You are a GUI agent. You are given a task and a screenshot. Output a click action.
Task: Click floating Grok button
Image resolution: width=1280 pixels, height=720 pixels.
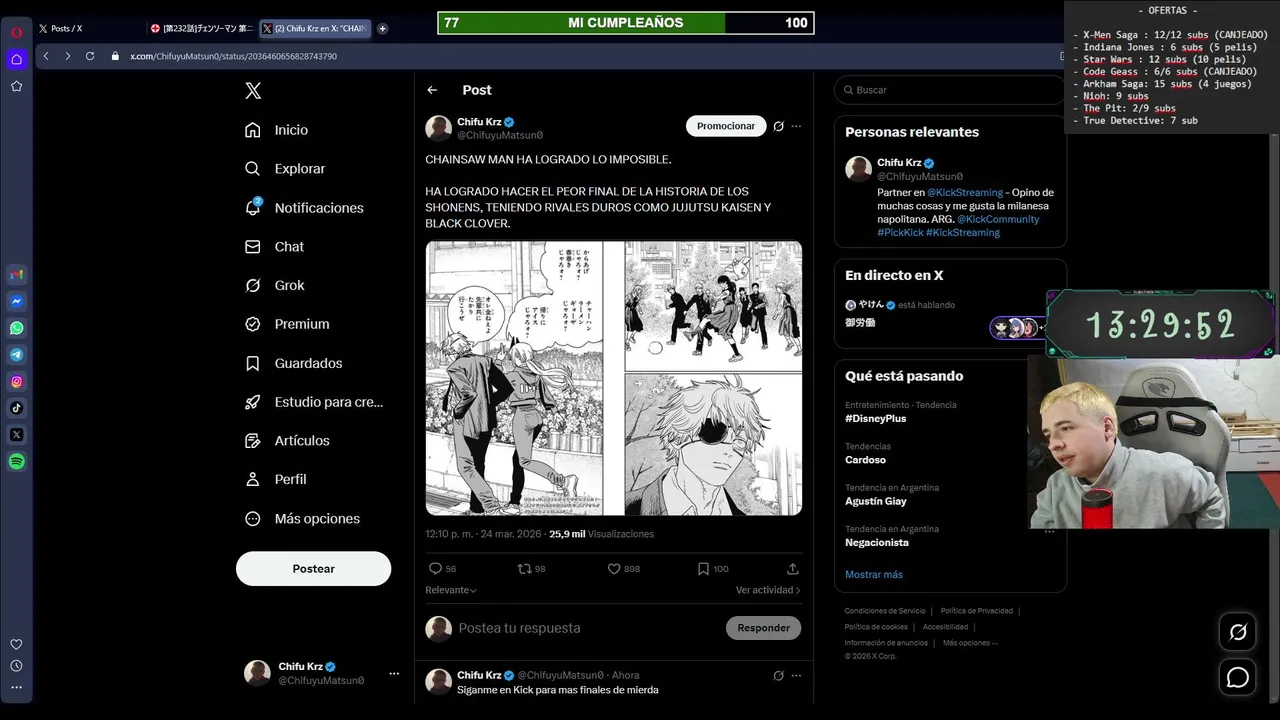1238,632
